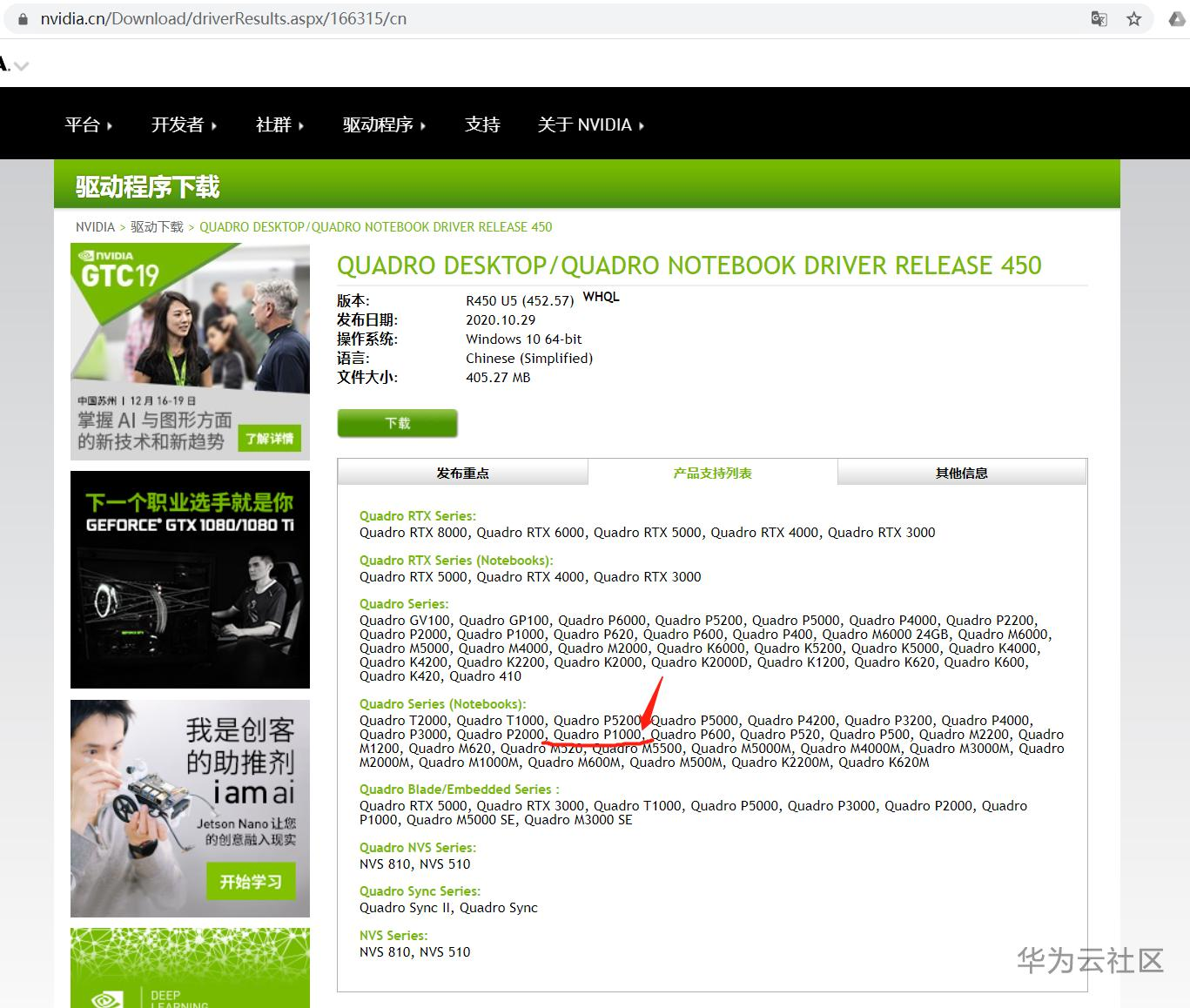
Task: Click "Quadro K620M" in the notebooks list
Action: pos(884,763)
